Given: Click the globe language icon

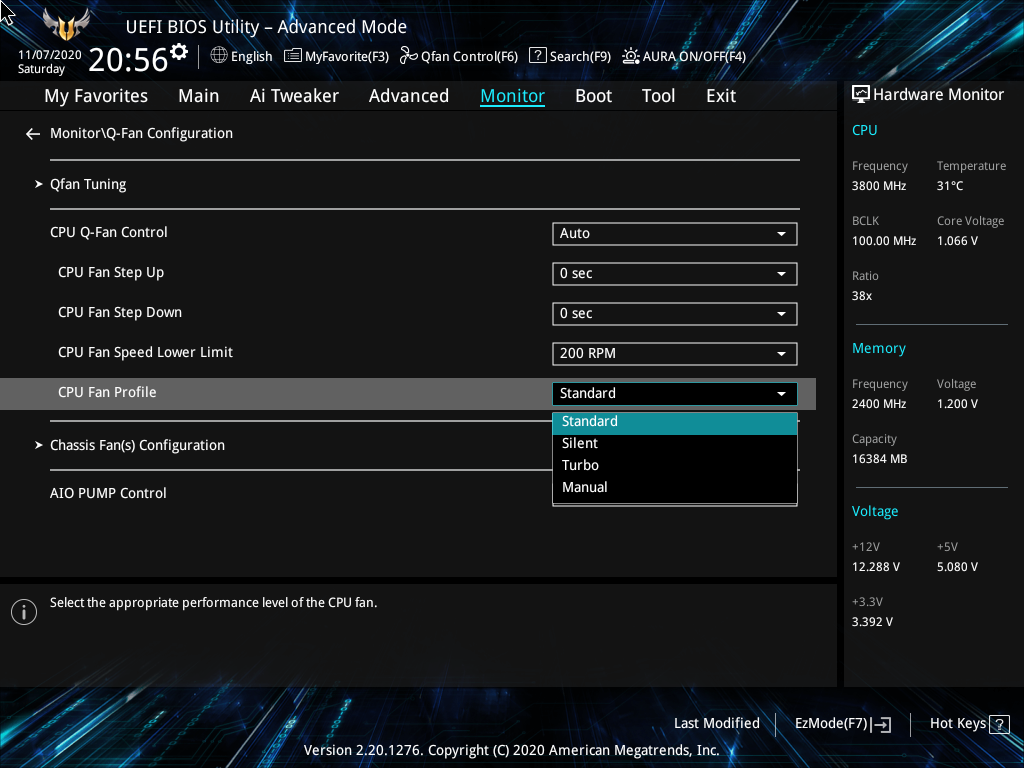Looking at the screenshot, I should pyautogui.click(x=219, y=56).
